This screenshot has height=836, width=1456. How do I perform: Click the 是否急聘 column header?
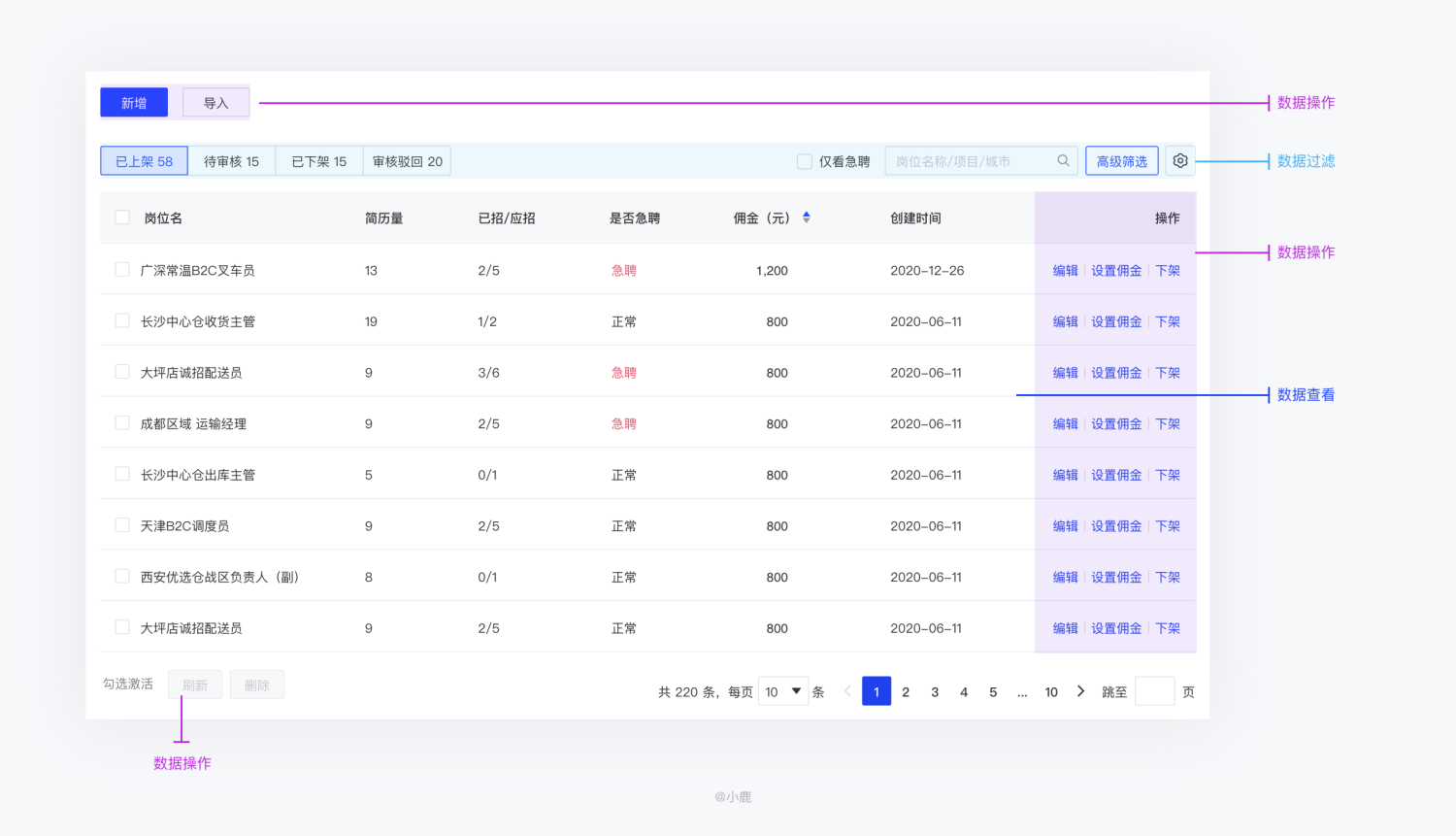pos(635,218)
